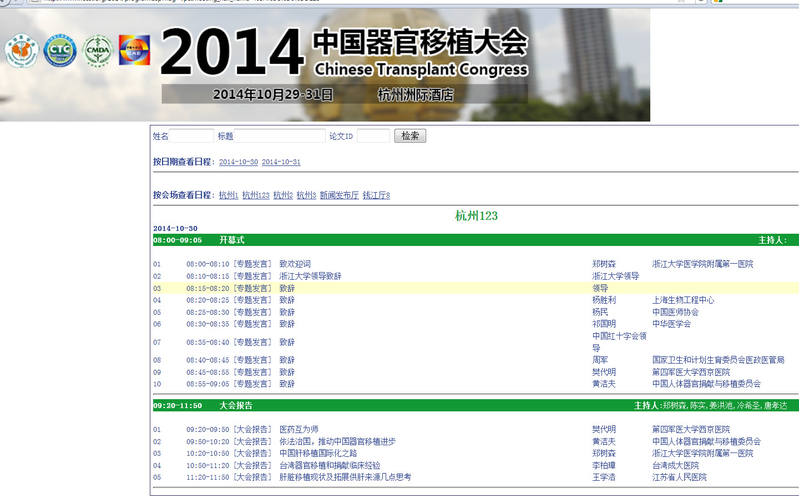Click the green CMDA logo
The height and width of the screenshot is (498, 799).
(x=98, y=50)
